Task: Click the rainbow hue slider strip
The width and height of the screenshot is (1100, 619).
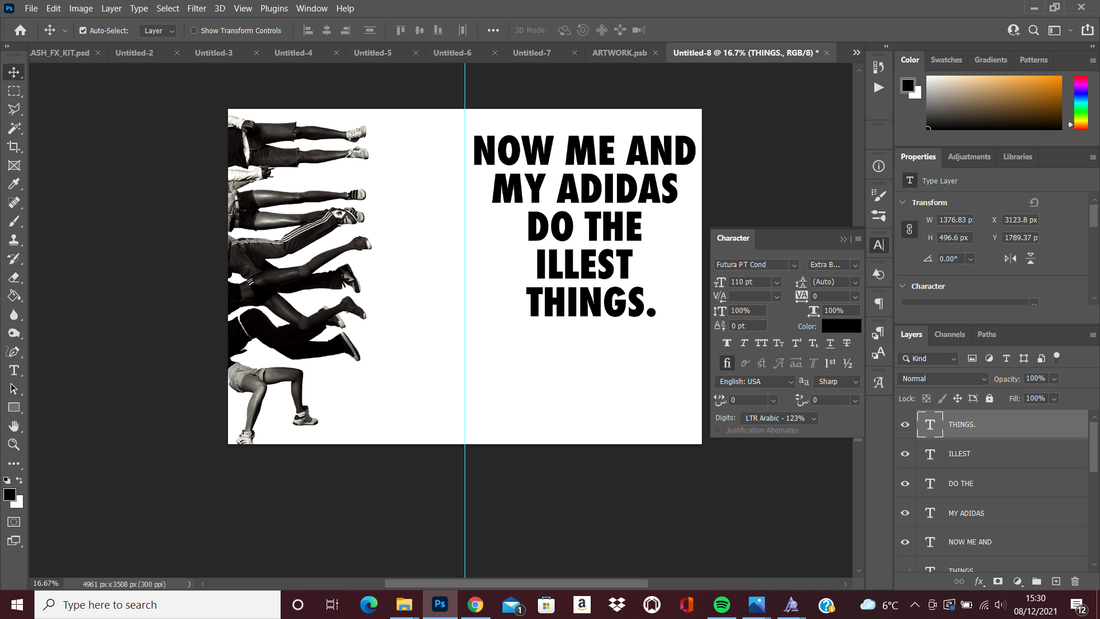Action: click(1081, 102)
